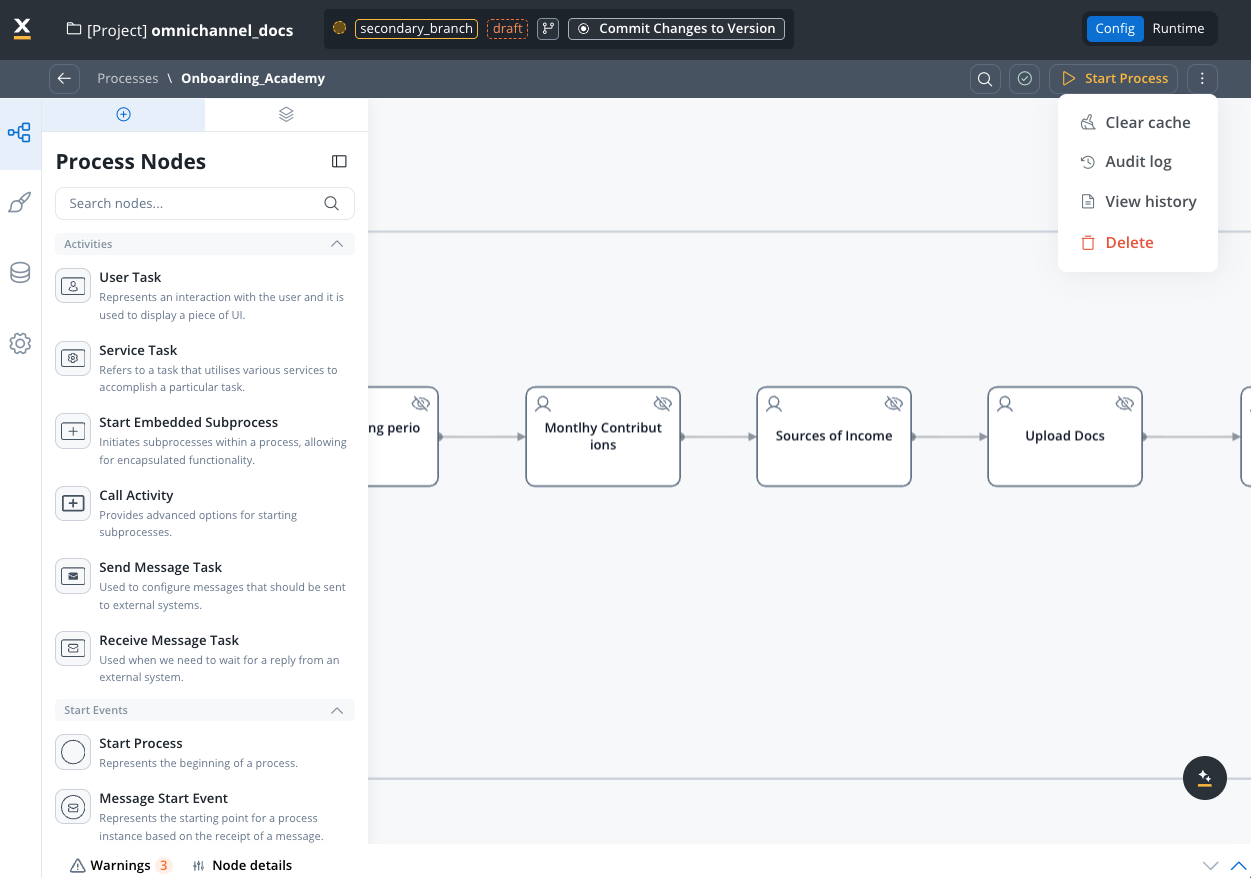Viewport: 1251px width, 878px height.
Task: Click the Start Process button
Action: (x=1114, y=79)
